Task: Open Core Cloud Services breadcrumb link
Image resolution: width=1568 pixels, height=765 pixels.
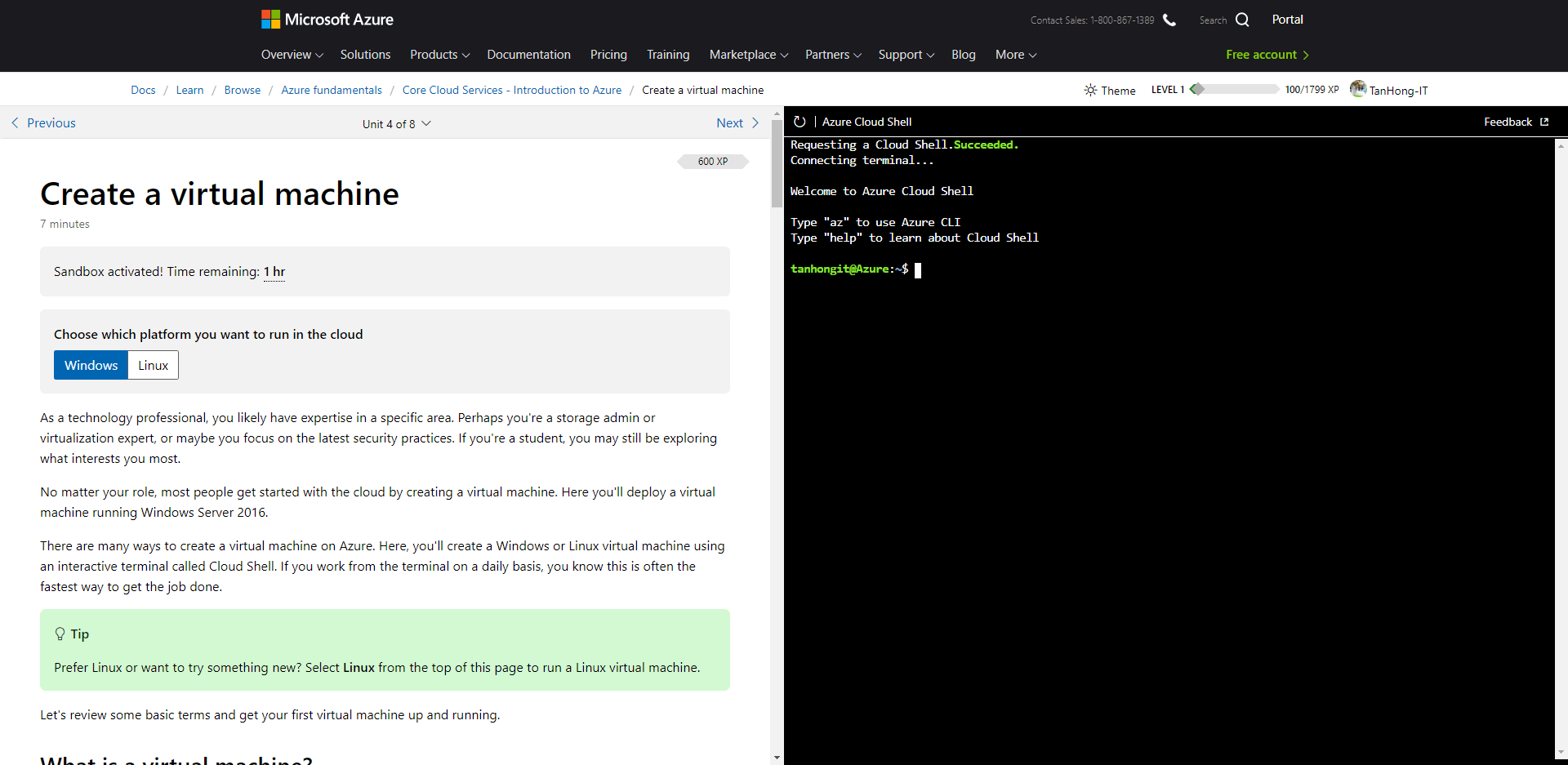Action: point(512,90)
